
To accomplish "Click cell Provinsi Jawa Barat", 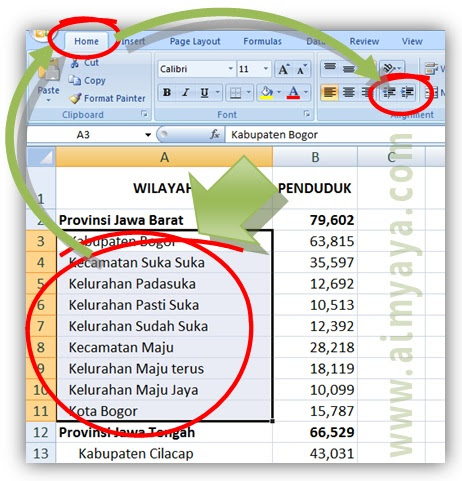I will (164, 220).
